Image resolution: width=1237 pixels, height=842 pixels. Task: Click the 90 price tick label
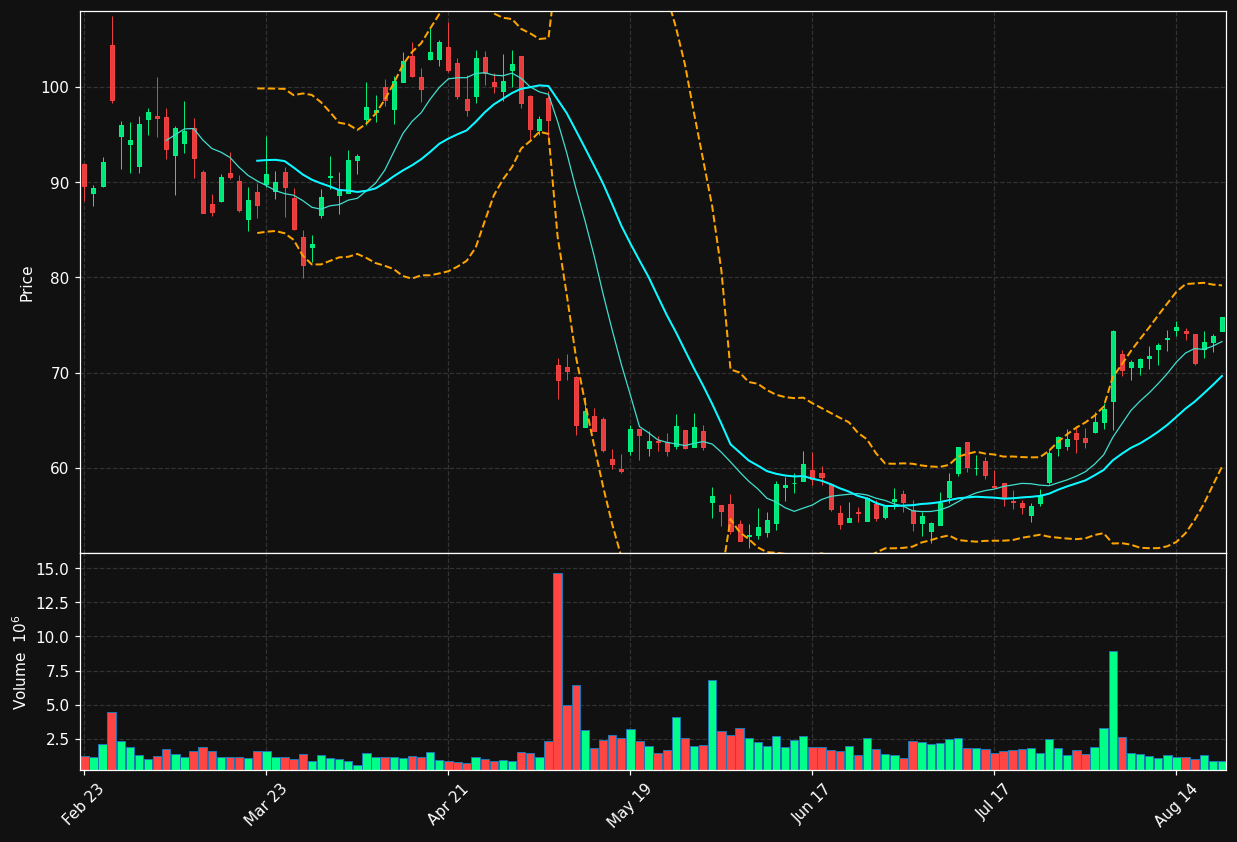(x=60, y=182)
